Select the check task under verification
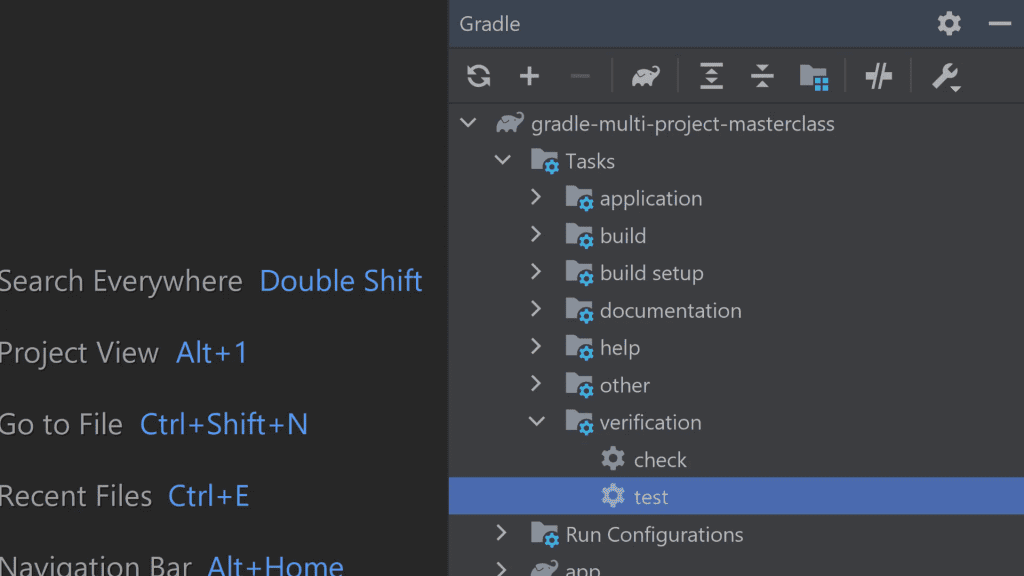1024x576 pixels. click(657, 459)
